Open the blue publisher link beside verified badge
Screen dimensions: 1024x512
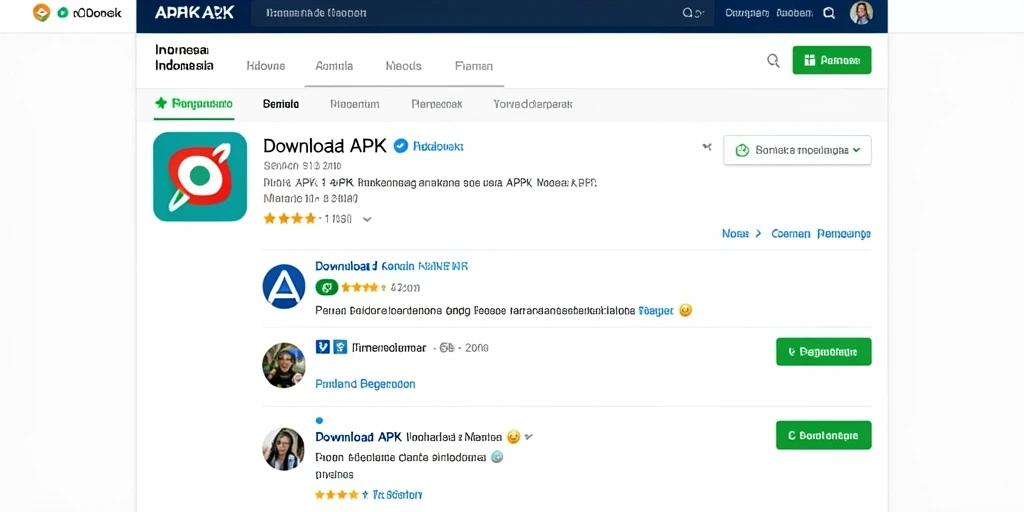(438, 147)
